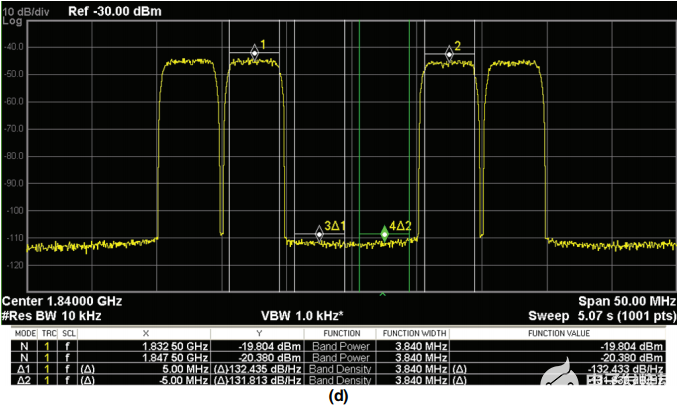Click Sweep 5.07 s readout
Screen dimensions: 680x406
coord(602,315)
